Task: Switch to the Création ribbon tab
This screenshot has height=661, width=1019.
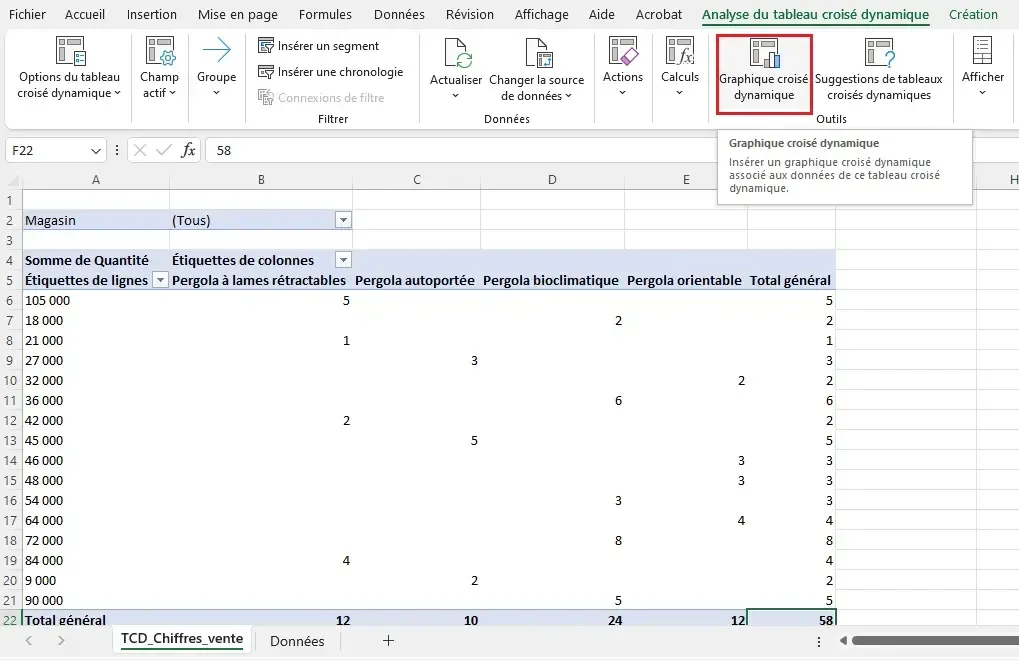Action: (973, 14)
